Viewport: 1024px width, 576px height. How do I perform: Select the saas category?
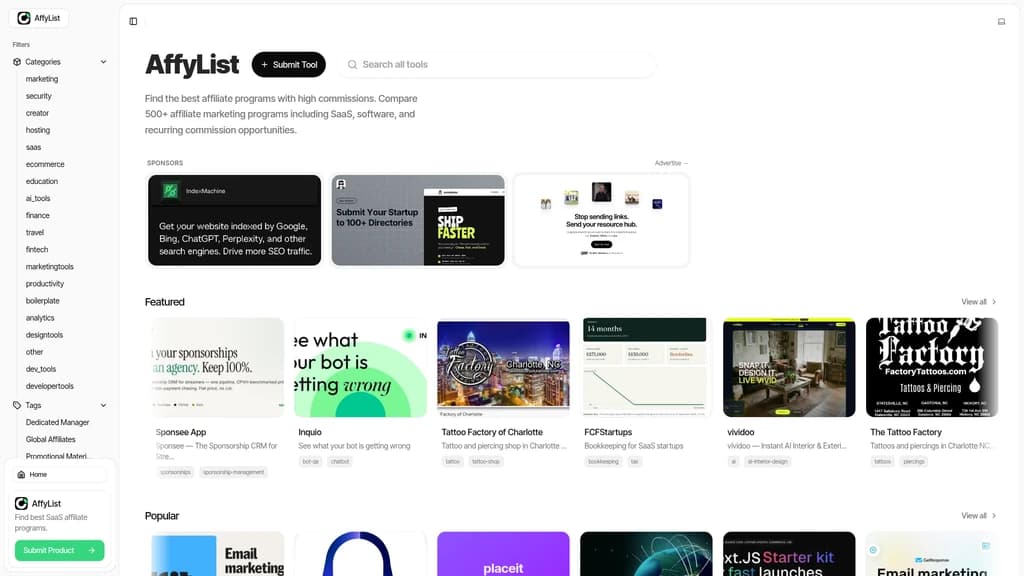pyautogui.click(x=33, y=148)
